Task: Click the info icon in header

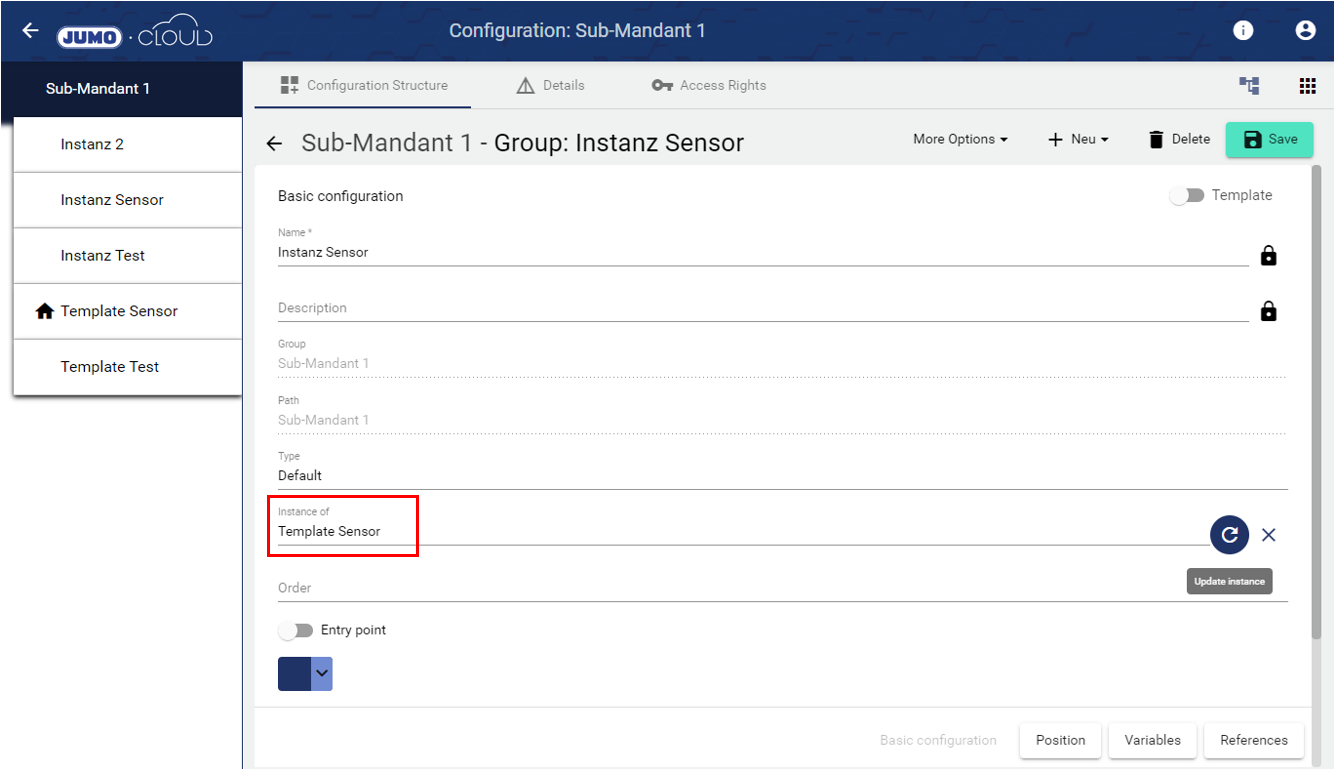Action: coord(1243,31)
